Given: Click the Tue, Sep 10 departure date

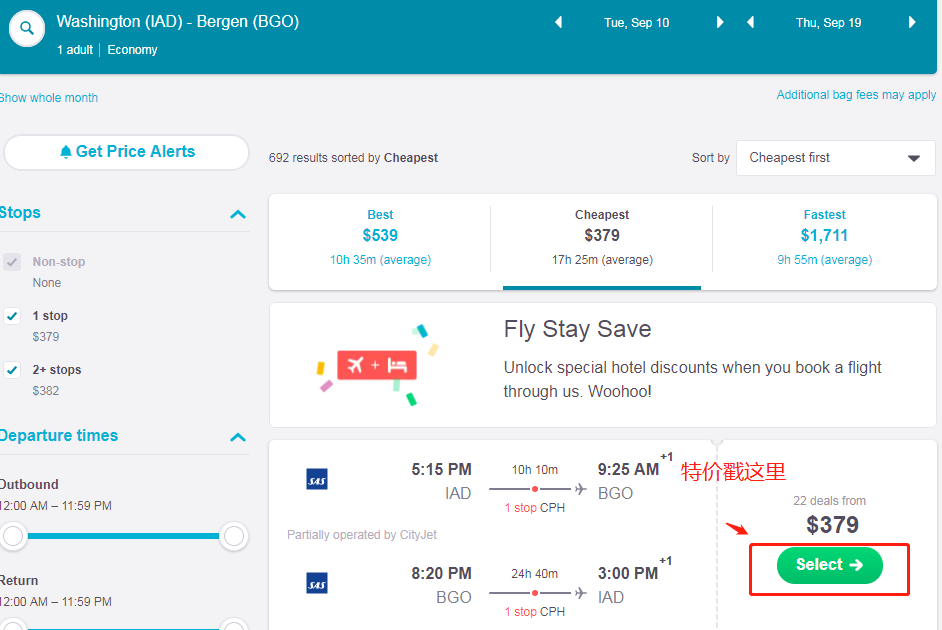Looking at the screenshot, I should click(x=637, y=23).
